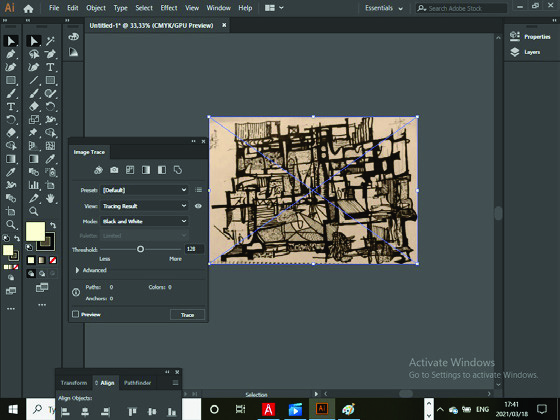Click the Trace button
The height and width of the screenshot is (420, 560).
pos(187,315)
